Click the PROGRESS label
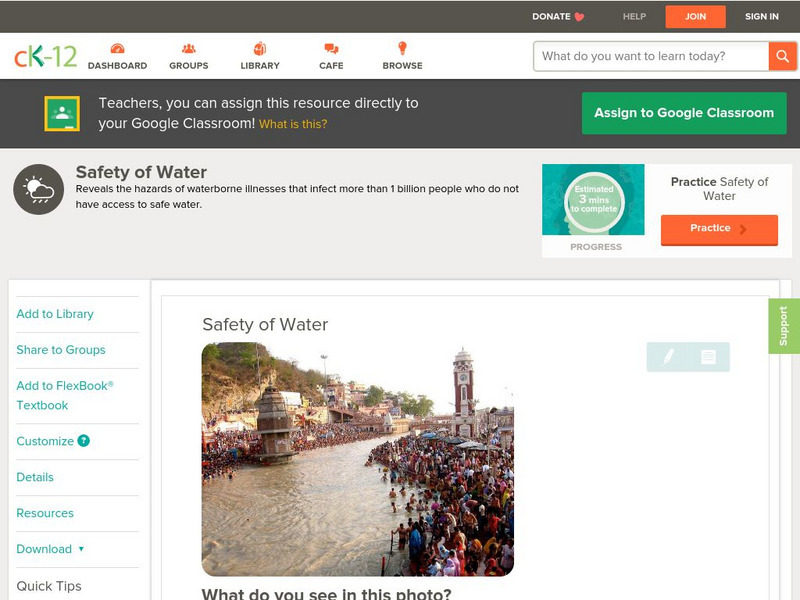Image resolution: width=800 pixels, height=600 pixels. (596, 247)
